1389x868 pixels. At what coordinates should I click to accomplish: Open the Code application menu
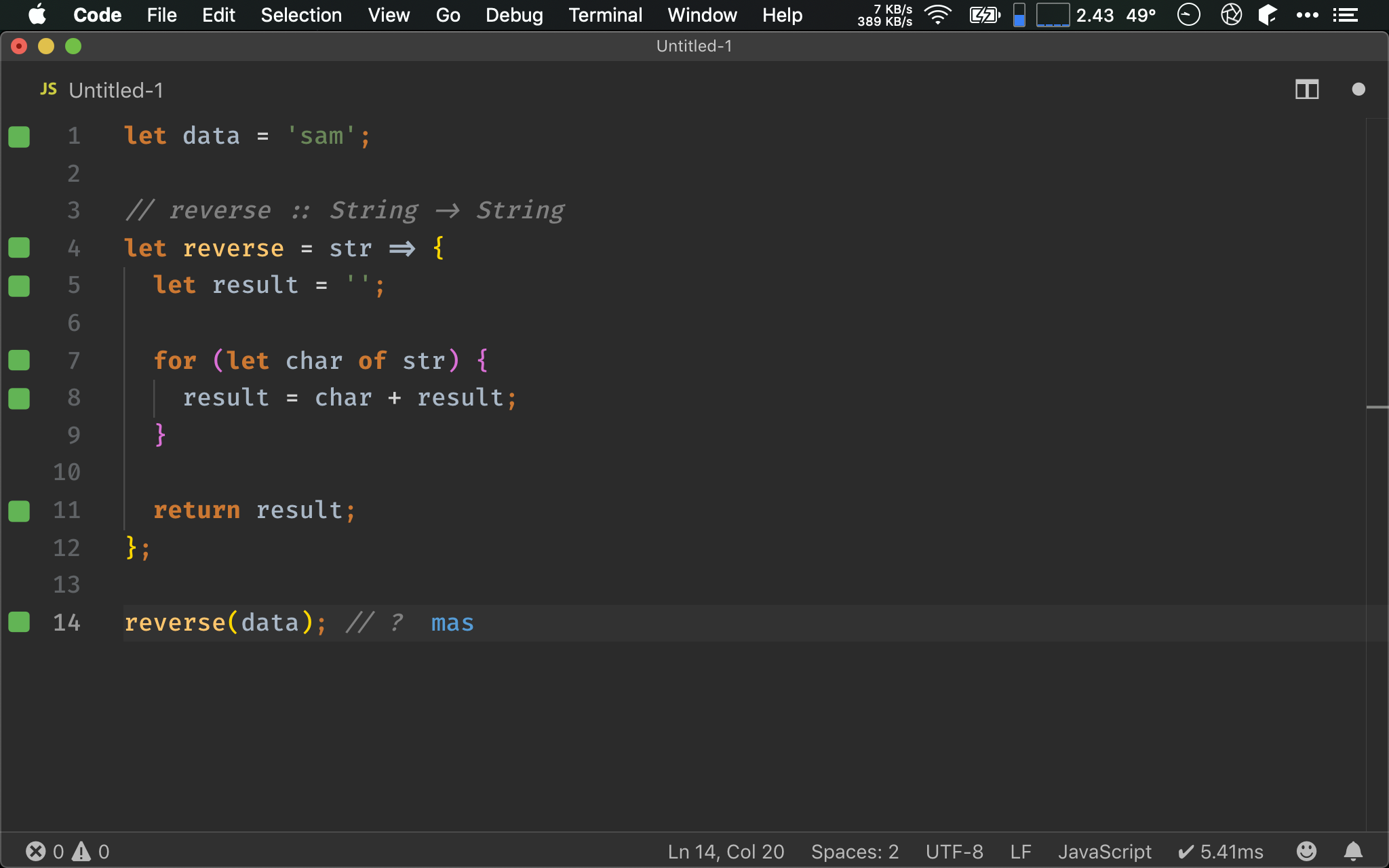point(97,15)
